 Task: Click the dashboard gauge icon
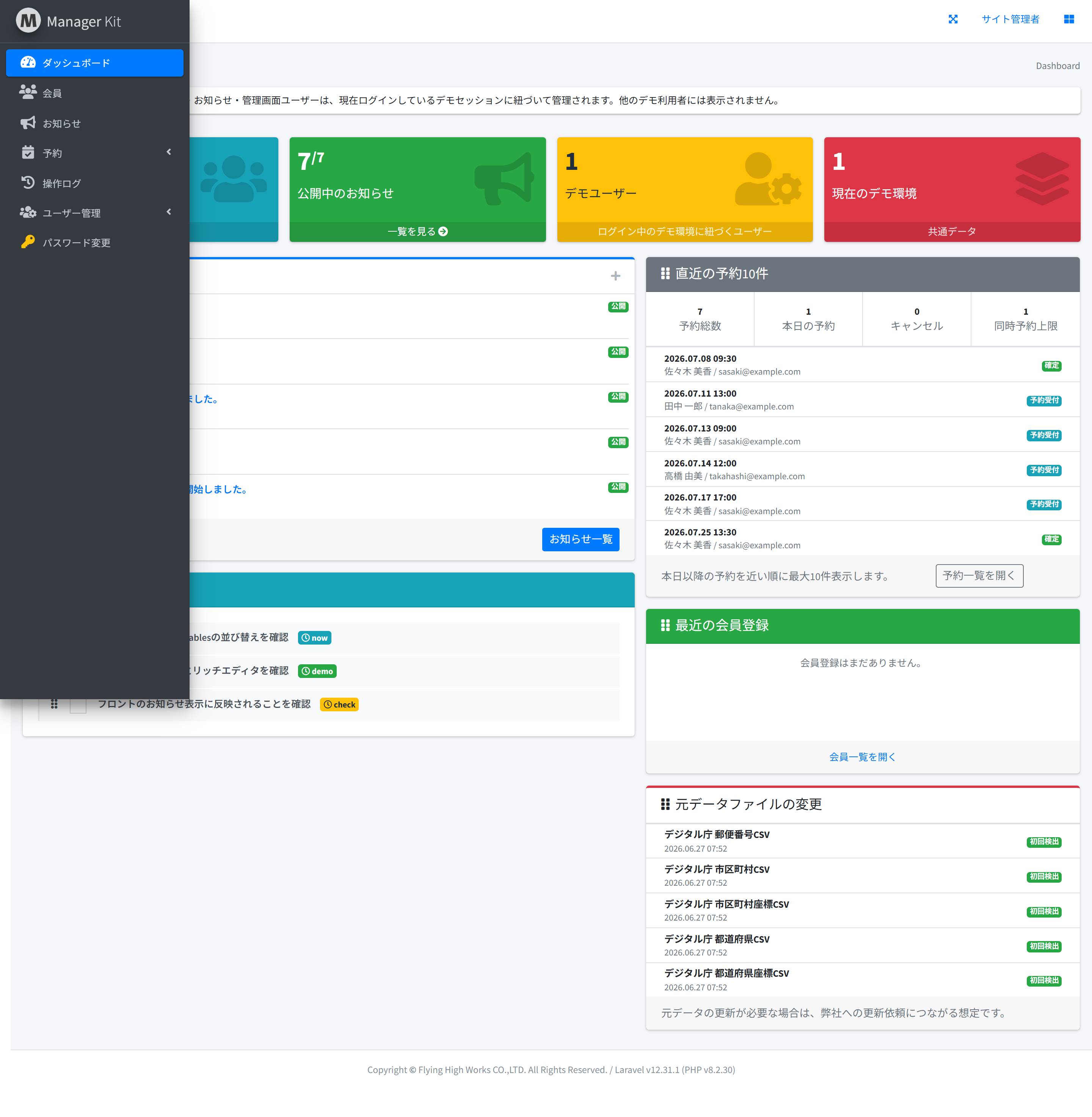click(28, 62)
